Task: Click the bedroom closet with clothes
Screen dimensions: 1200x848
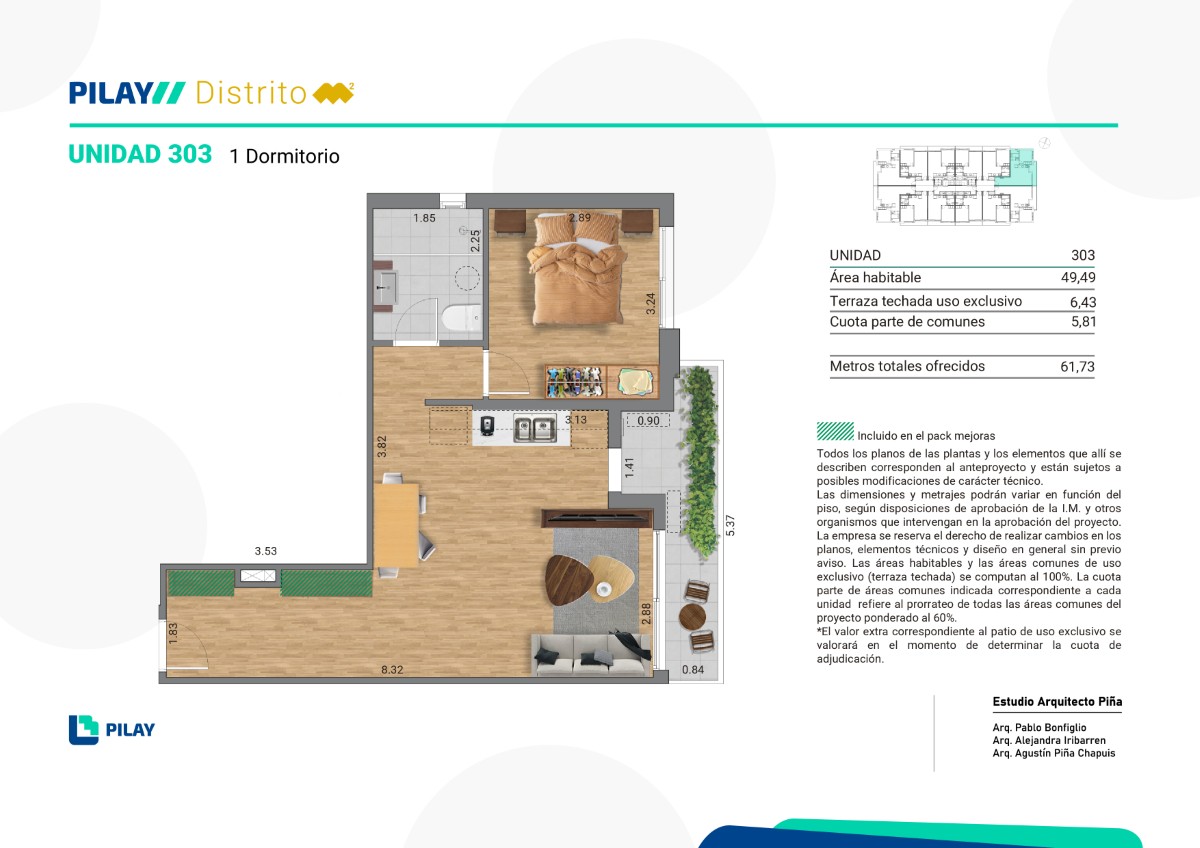Action: [x=600, y=380]
